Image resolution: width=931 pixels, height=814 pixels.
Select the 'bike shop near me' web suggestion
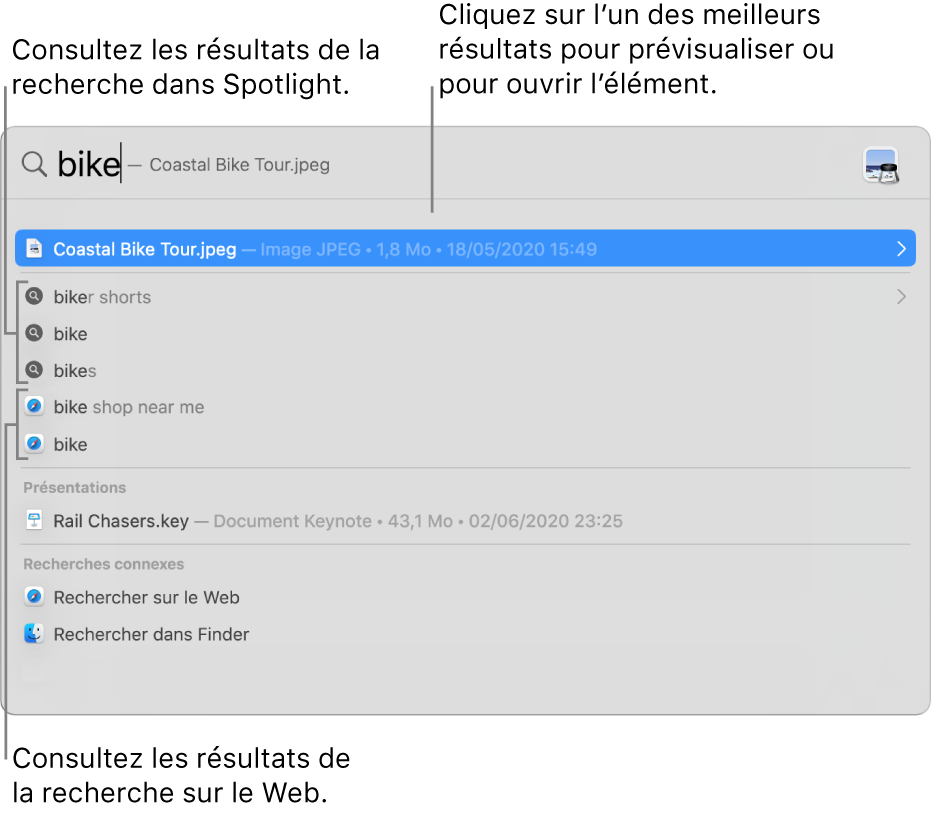click(129, 407)
